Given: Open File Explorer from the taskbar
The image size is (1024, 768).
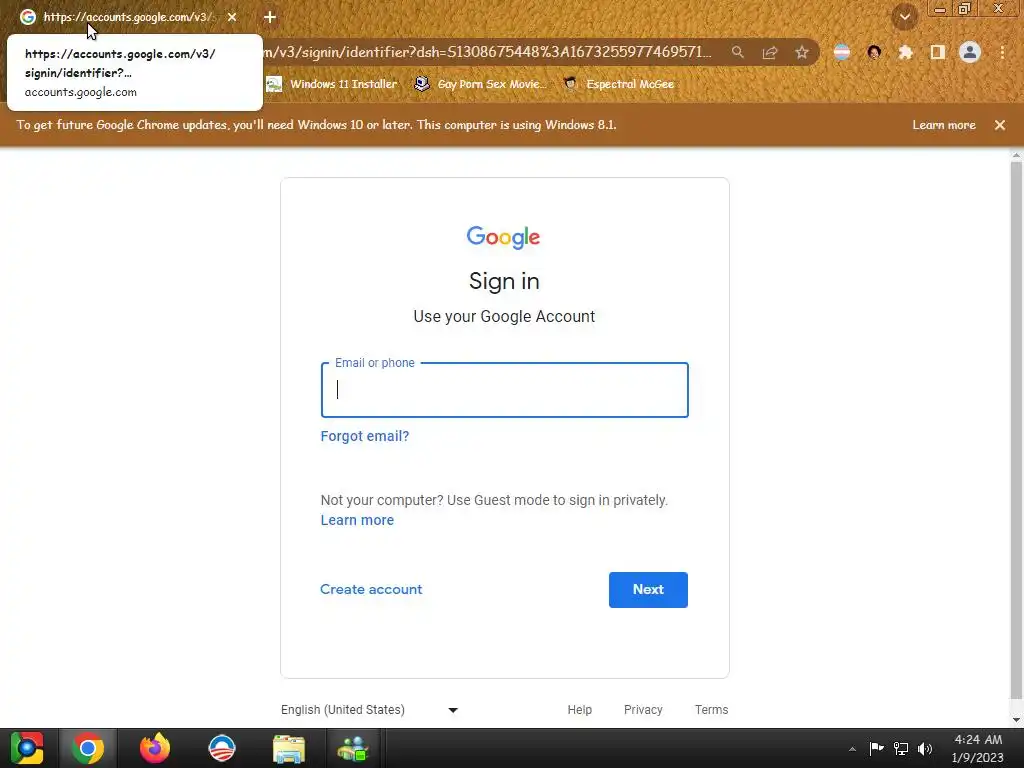Looking at the screenshot, I should click(x=289, y=748).
